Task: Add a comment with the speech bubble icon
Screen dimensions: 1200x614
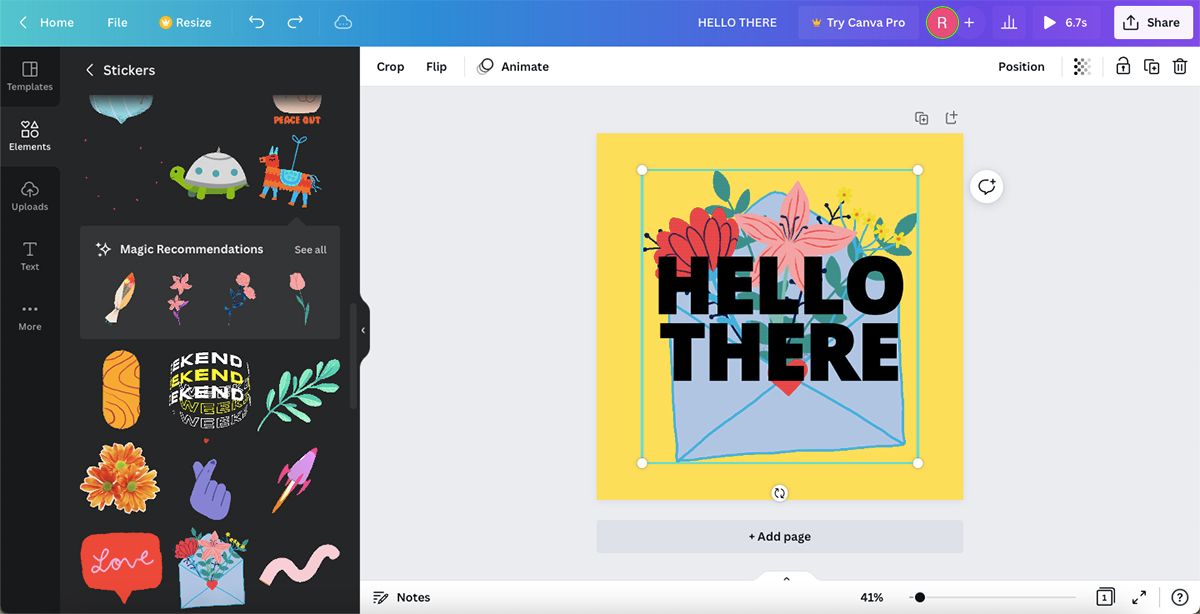Action: [987, 186]
